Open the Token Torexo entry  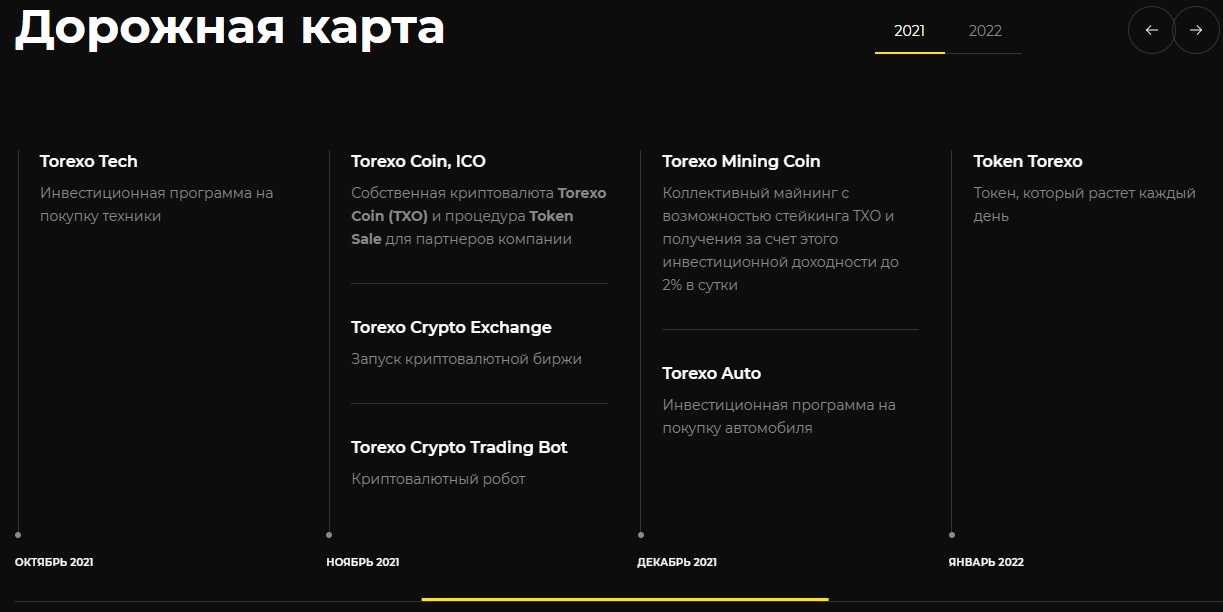[x=1028, y=161]
